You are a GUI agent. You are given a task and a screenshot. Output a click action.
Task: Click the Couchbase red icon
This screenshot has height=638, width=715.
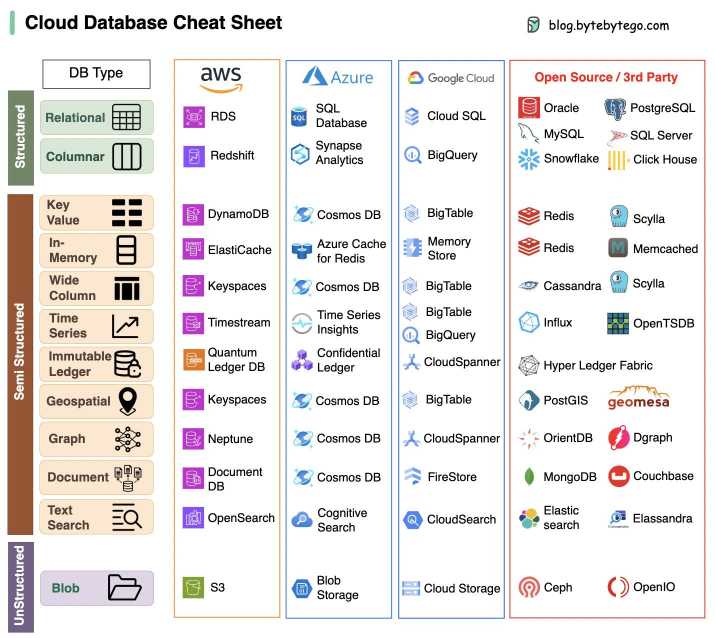tap(618, 476)
